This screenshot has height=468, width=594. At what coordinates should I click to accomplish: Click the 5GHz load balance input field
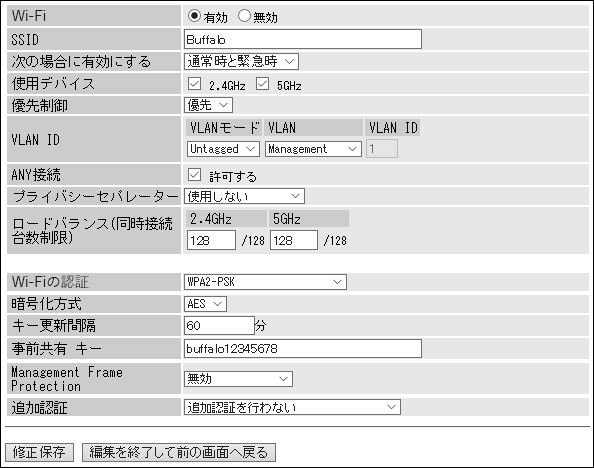click(x=294, y=240)
